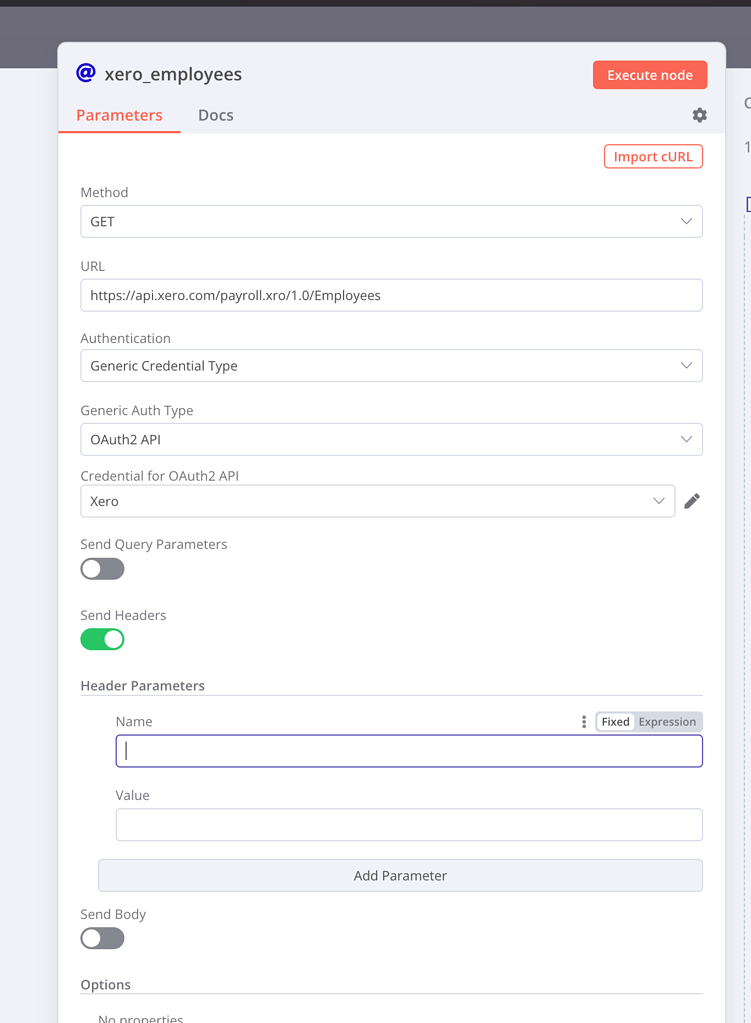Select the Parameters tab
The height and width of the screenshot is (1023, 751).
point(119,115)
